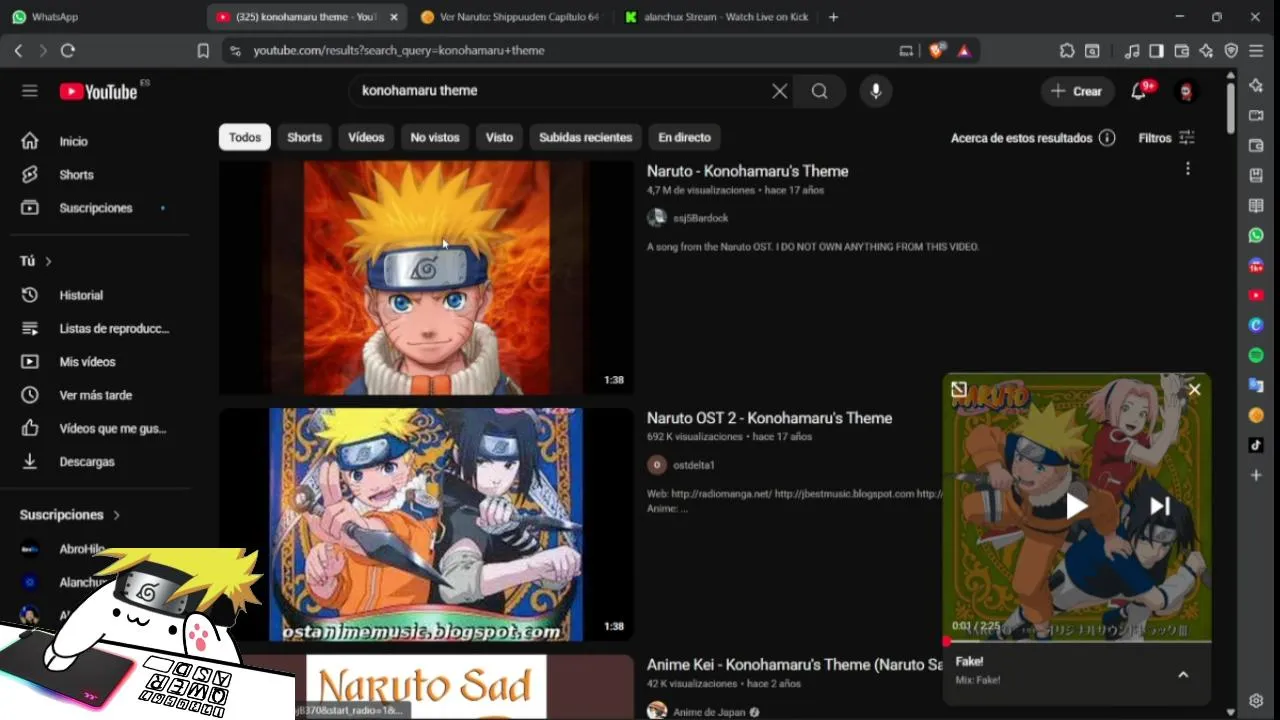Open Filtros search filters
The width and height of the screenshot is (1280, 720).
click(x=1166, y=138)
